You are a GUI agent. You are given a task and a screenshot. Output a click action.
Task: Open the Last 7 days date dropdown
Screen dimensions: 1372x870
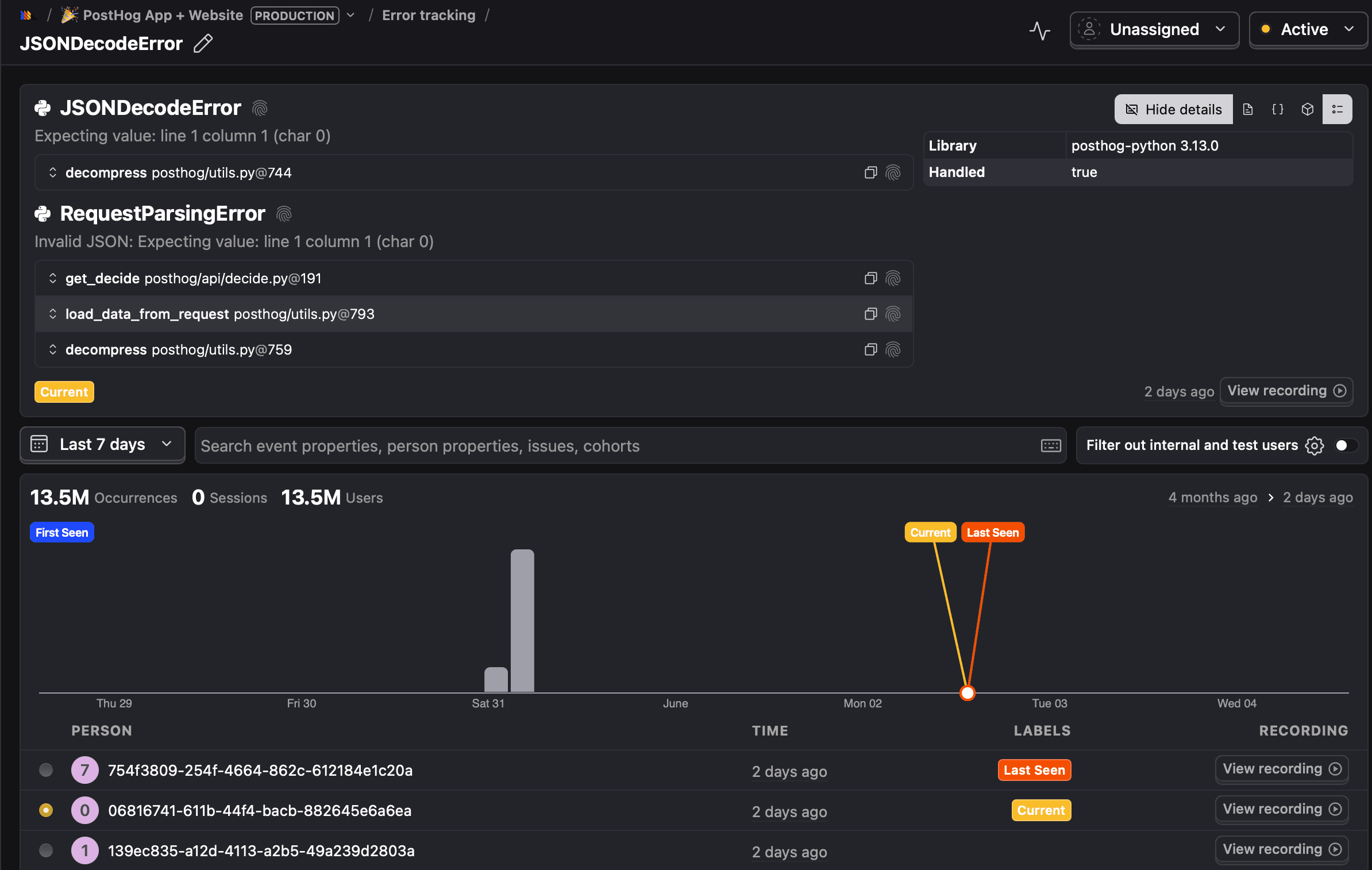(102, 444)
